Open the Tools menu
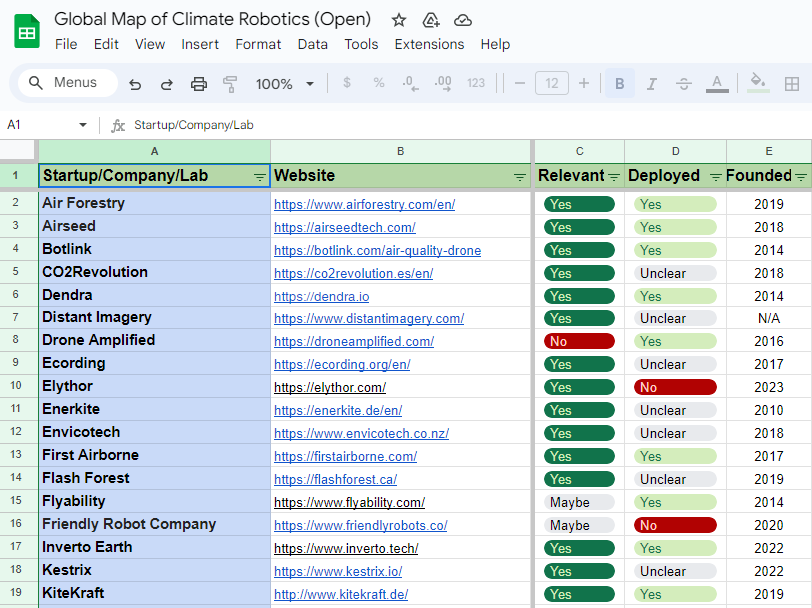Screen dimensions: 812x608 coord(361,45)
